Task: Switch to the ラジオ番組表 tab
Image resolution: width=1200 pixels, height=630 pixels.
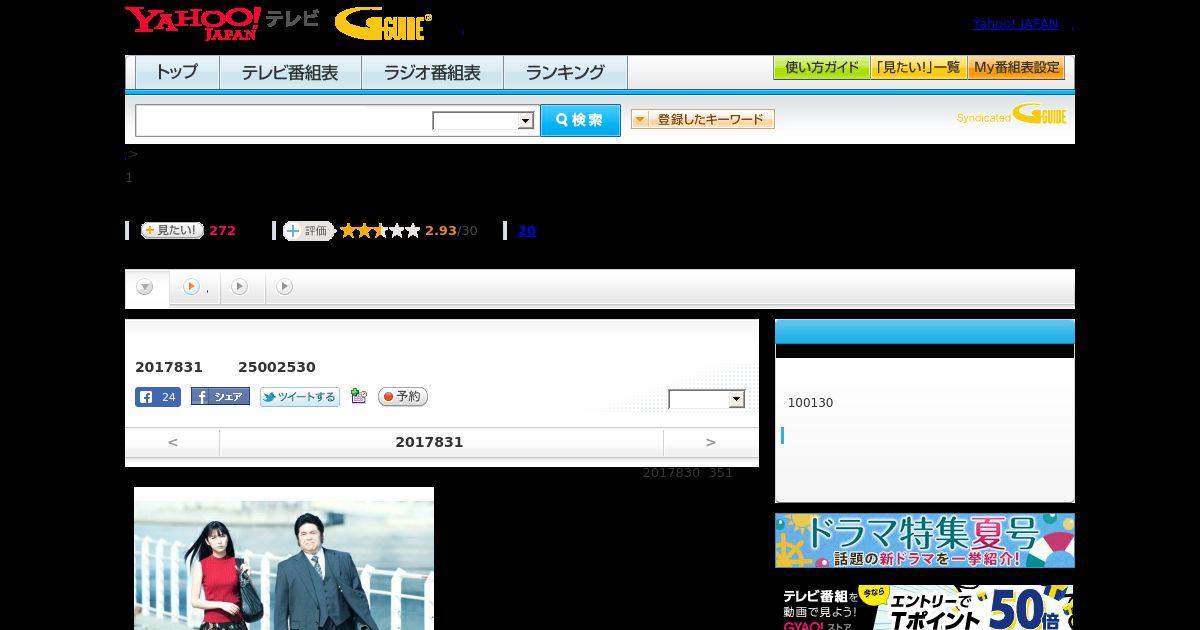Action: point(432,72)
